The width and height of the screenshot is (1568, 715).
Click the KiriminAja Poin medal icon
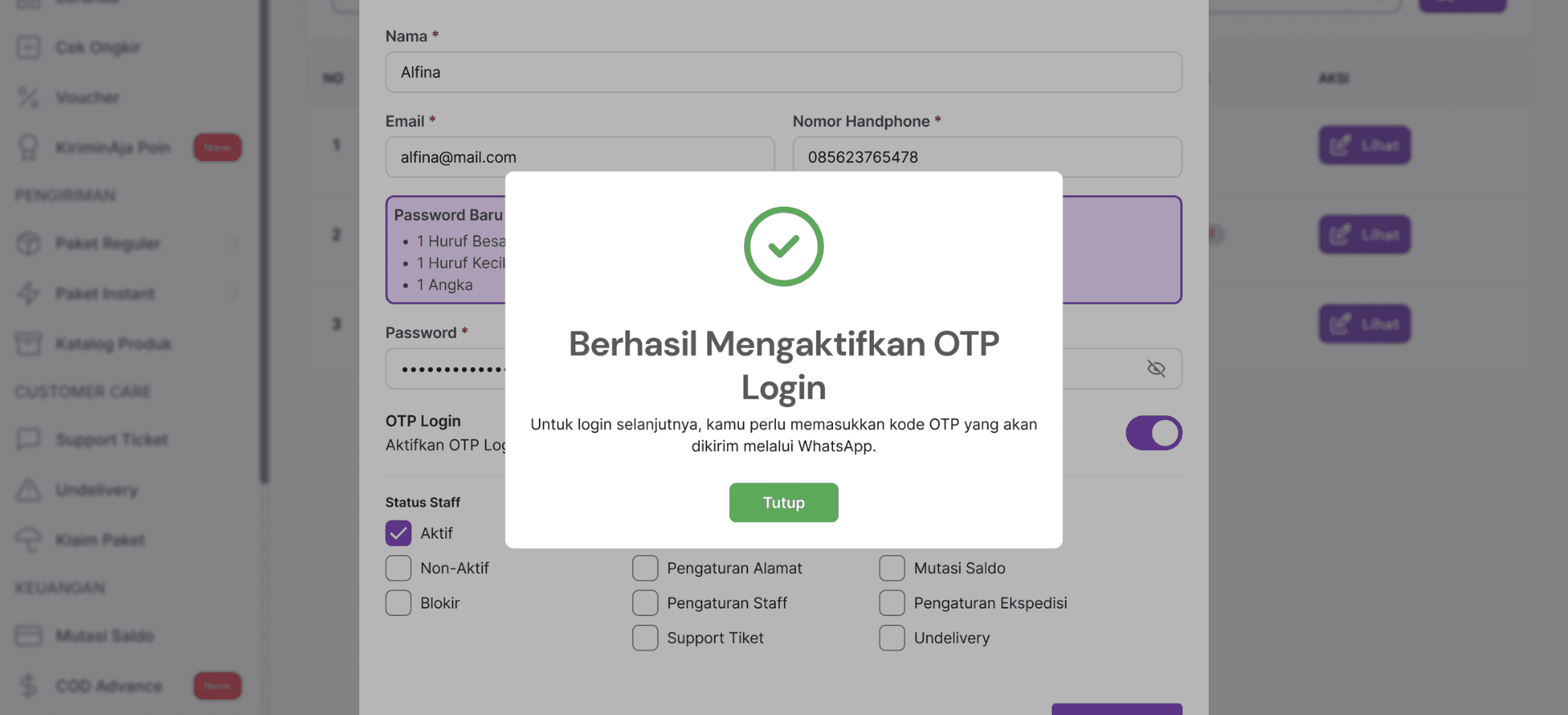(x=29, y=147)
